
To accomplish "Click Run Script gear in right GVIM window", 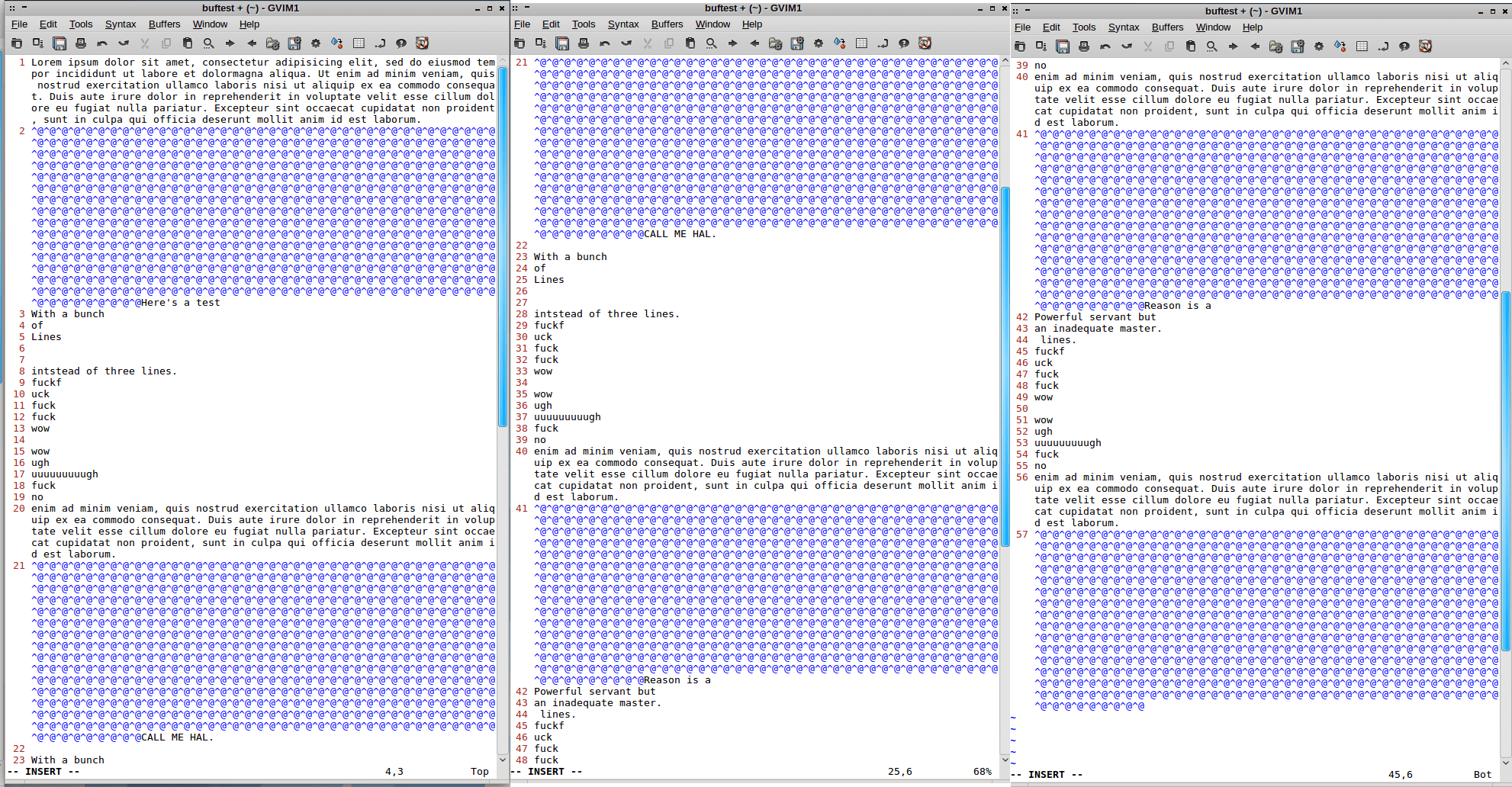I will pos(1319,47).
